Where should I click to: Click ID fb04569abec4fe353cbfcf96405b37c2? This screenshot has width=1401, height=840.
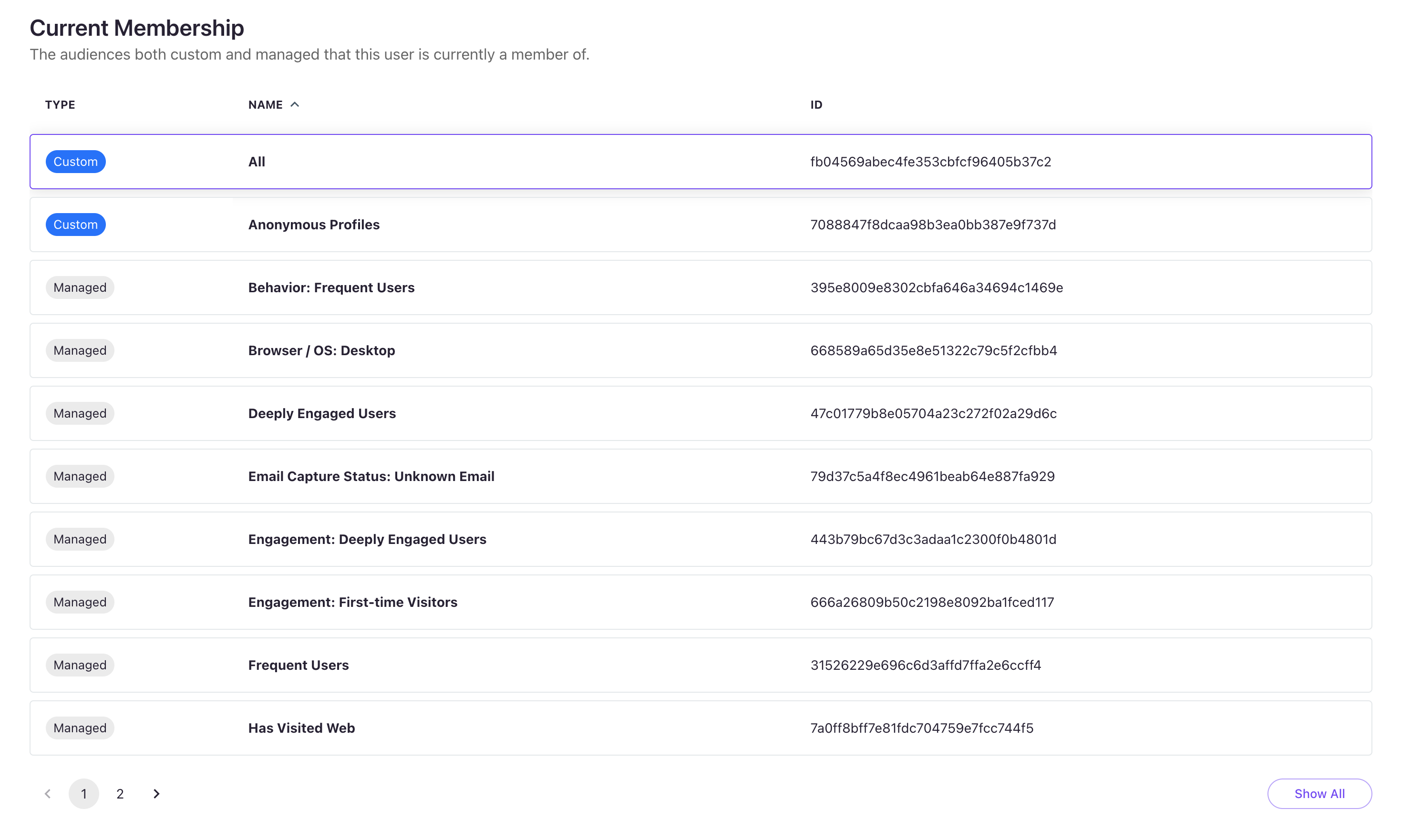(931, 162)
